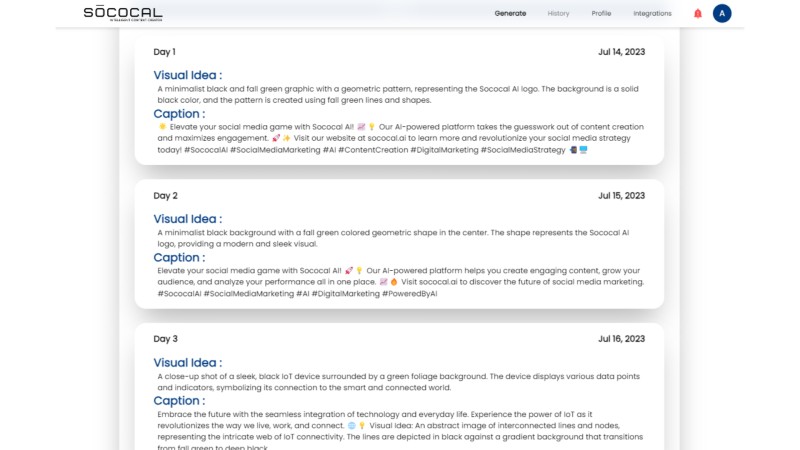Click the Jul 14, 2023 date
The height and width of the screenshot is (450, 800).
click(621, 52)
